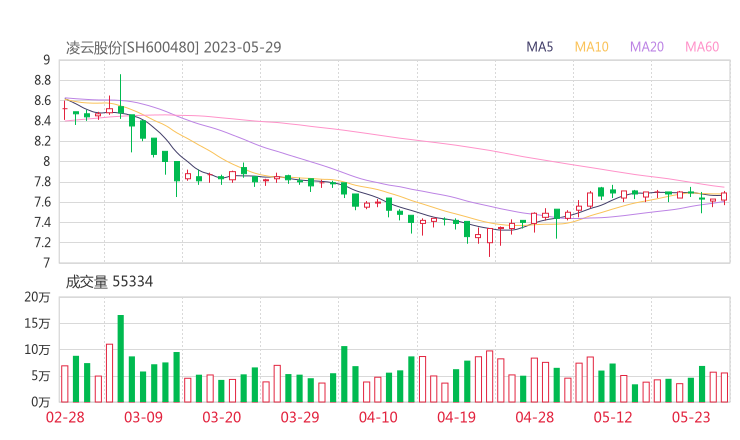Click the tallest green volume bar
The image size is (740, 440).
click(121, 359)
